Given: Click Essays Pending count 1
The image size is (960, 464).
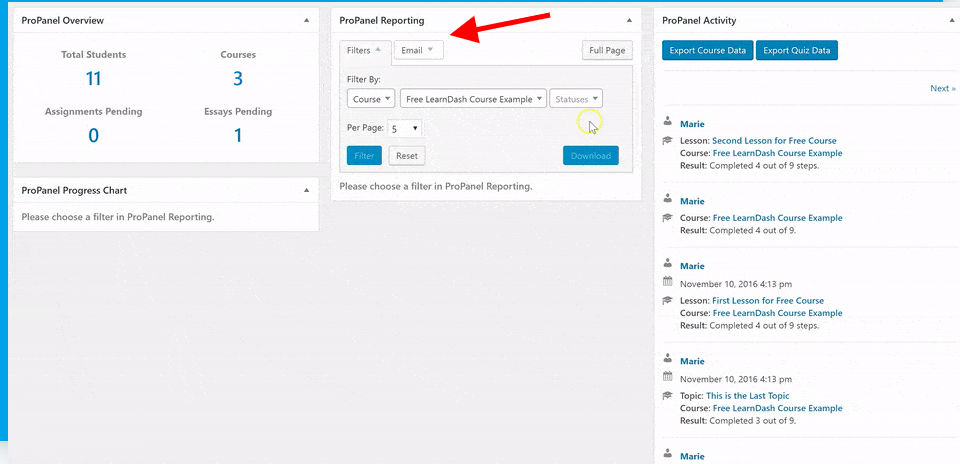Looking at the screenshot, I should pos(238,135).
